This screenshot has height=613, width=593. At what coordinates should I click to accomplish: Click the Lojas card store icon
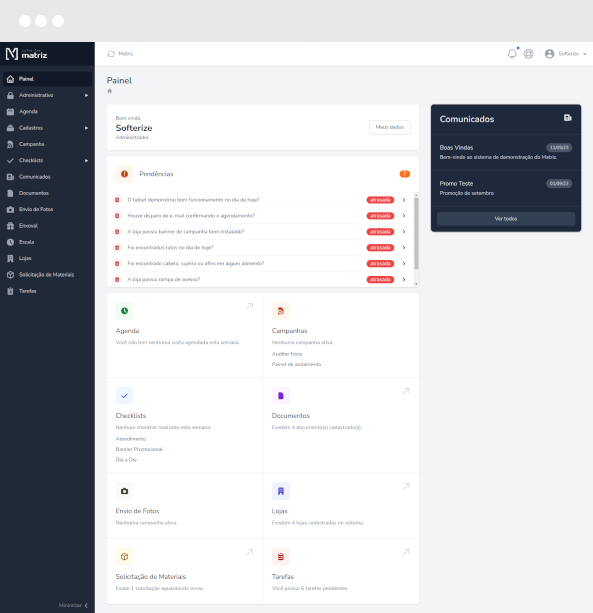pyautogui.click(x=281, y=491)
